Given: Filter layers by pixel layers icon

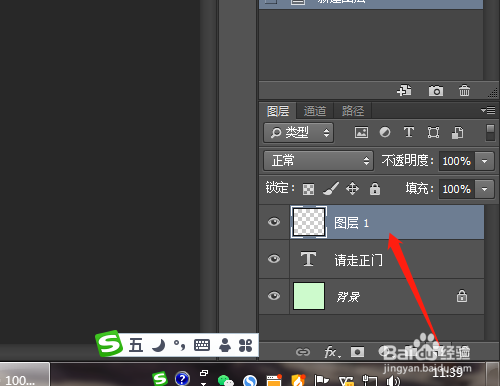Looking at the screenshot, I should pyautogui.click(x=361, y=132).
